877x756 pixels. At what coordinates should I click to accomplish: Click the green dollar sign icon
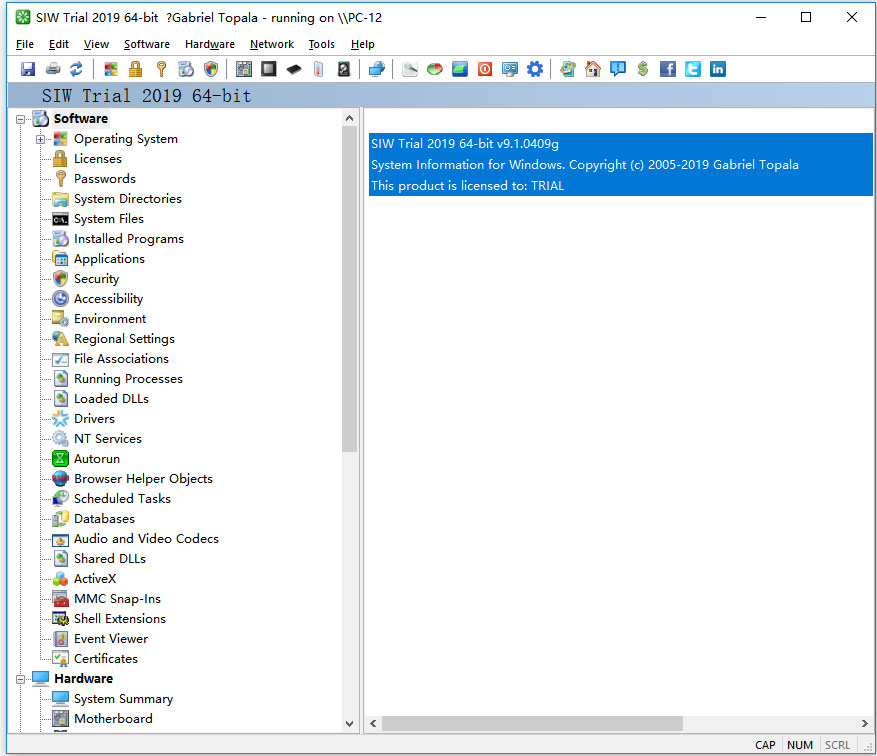[x=642, y=69]
